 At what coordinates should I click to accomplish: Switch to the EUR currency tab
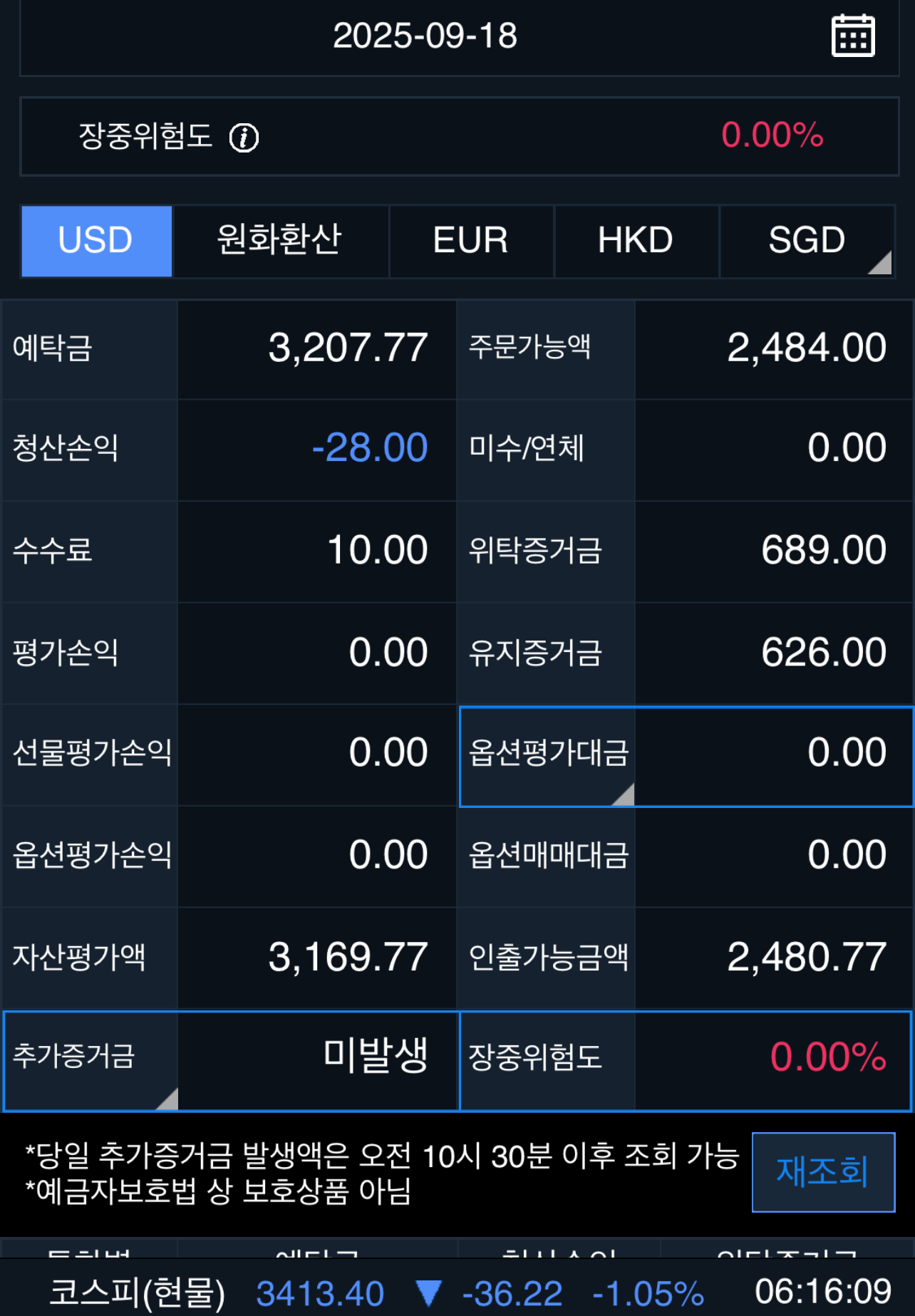(471, 241)
